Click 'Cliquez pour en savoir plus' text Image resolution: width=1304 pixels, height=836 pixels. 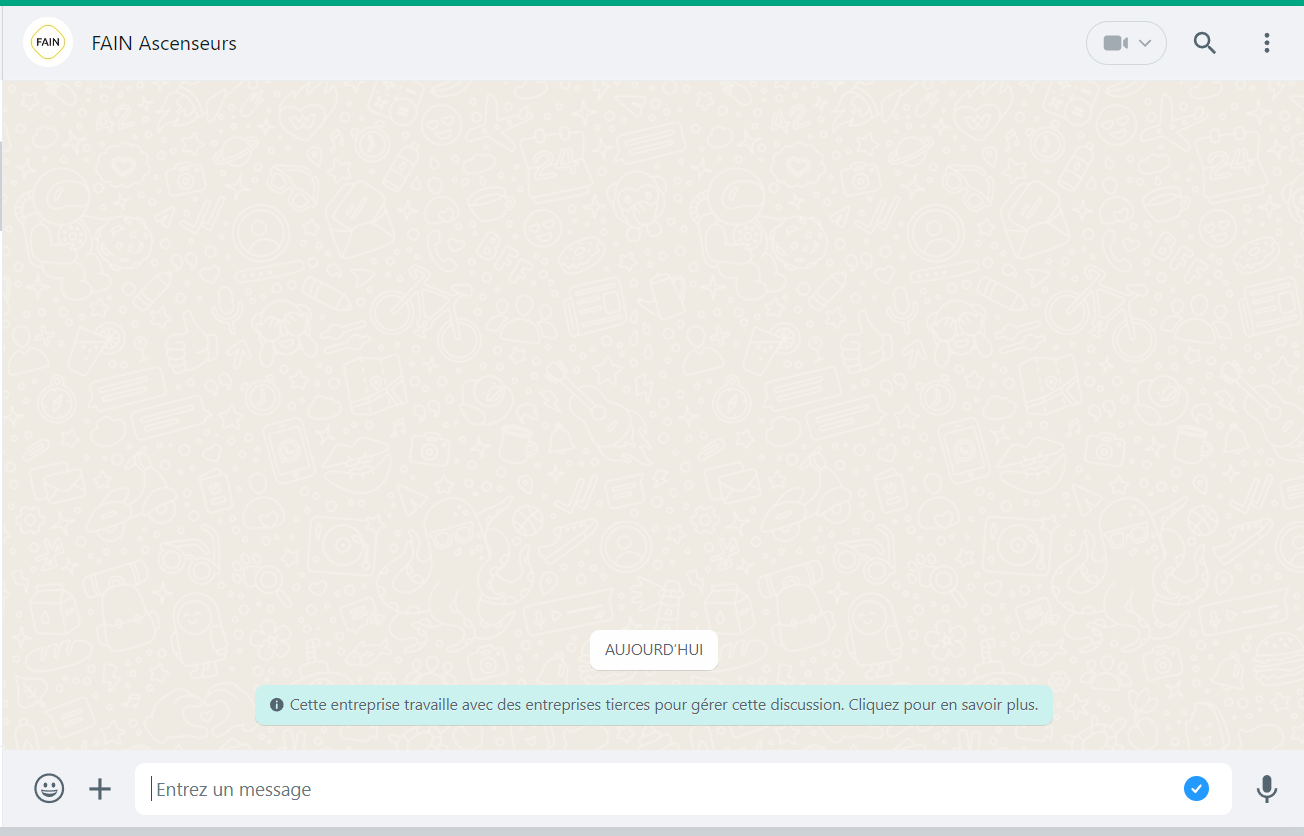[x=943, y=705]
